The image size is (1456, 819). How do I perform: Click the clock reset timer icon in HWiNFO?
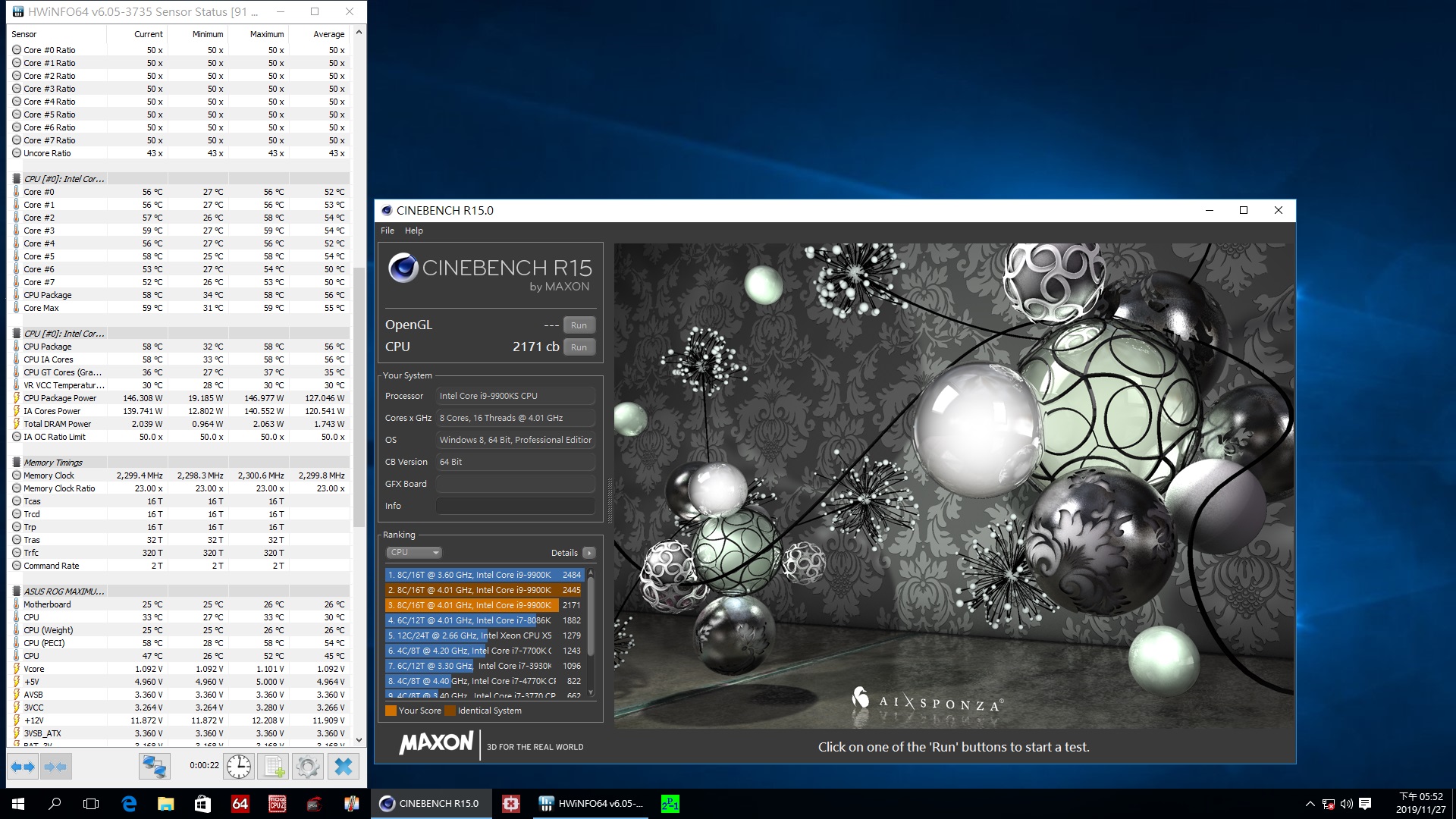(x=239, y=767)
